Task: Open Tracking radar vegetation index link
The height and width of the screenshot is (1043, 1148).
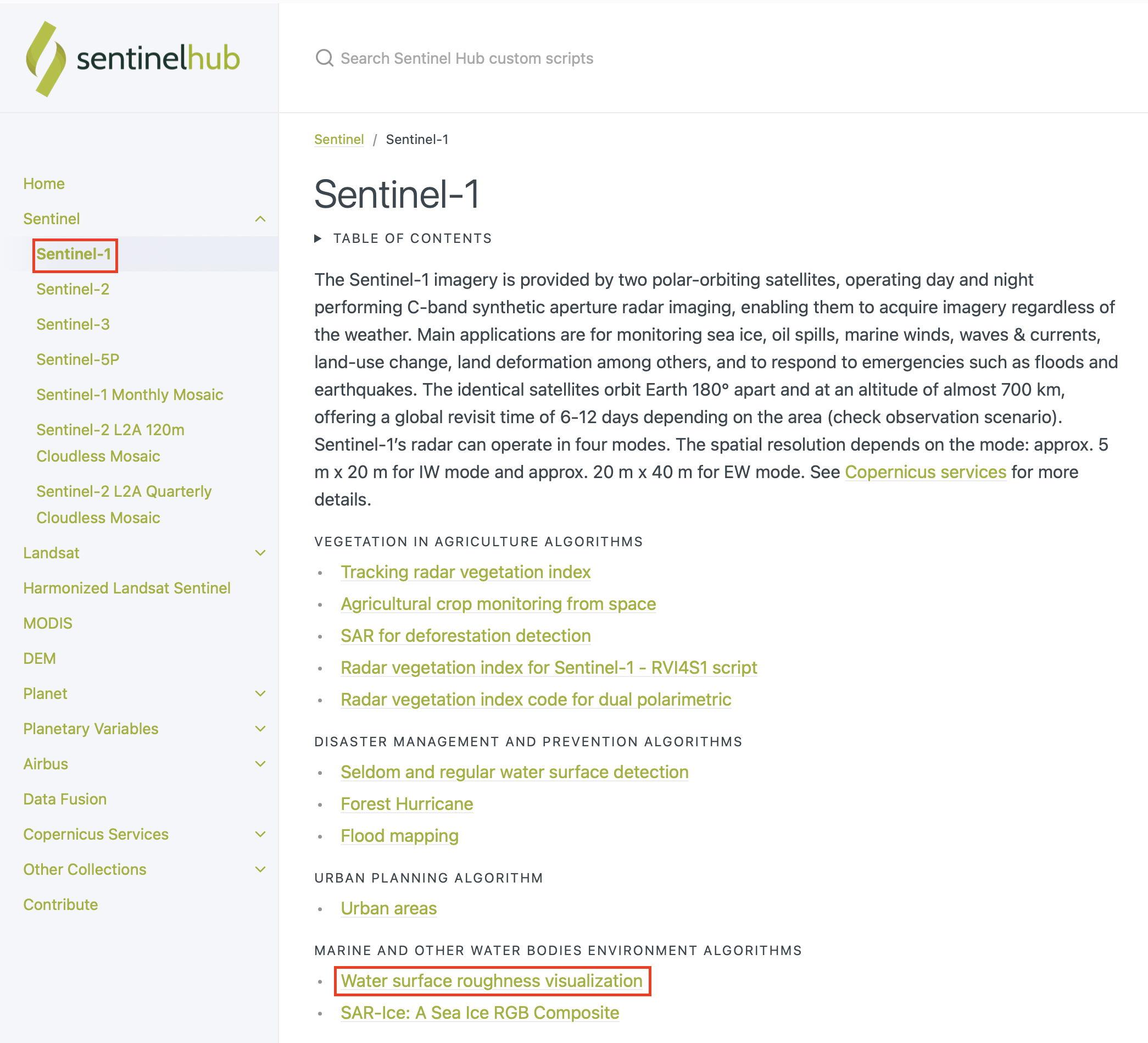Action: [x=465, y=572]
